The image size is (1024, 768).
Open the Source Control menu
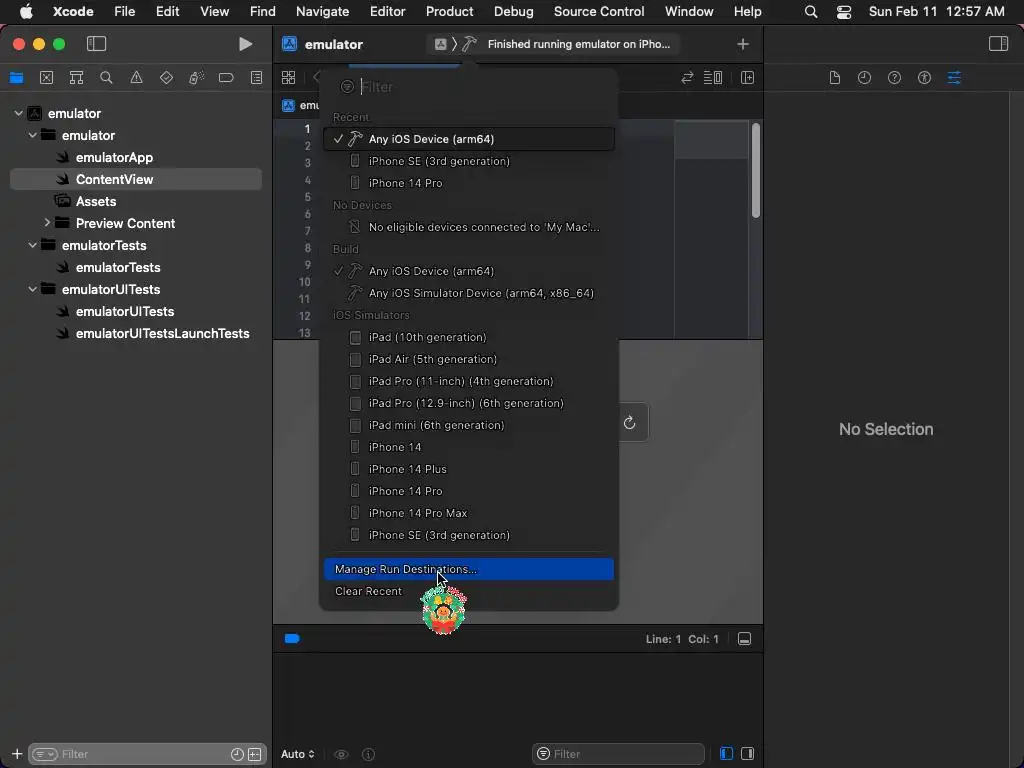[598, 11]
